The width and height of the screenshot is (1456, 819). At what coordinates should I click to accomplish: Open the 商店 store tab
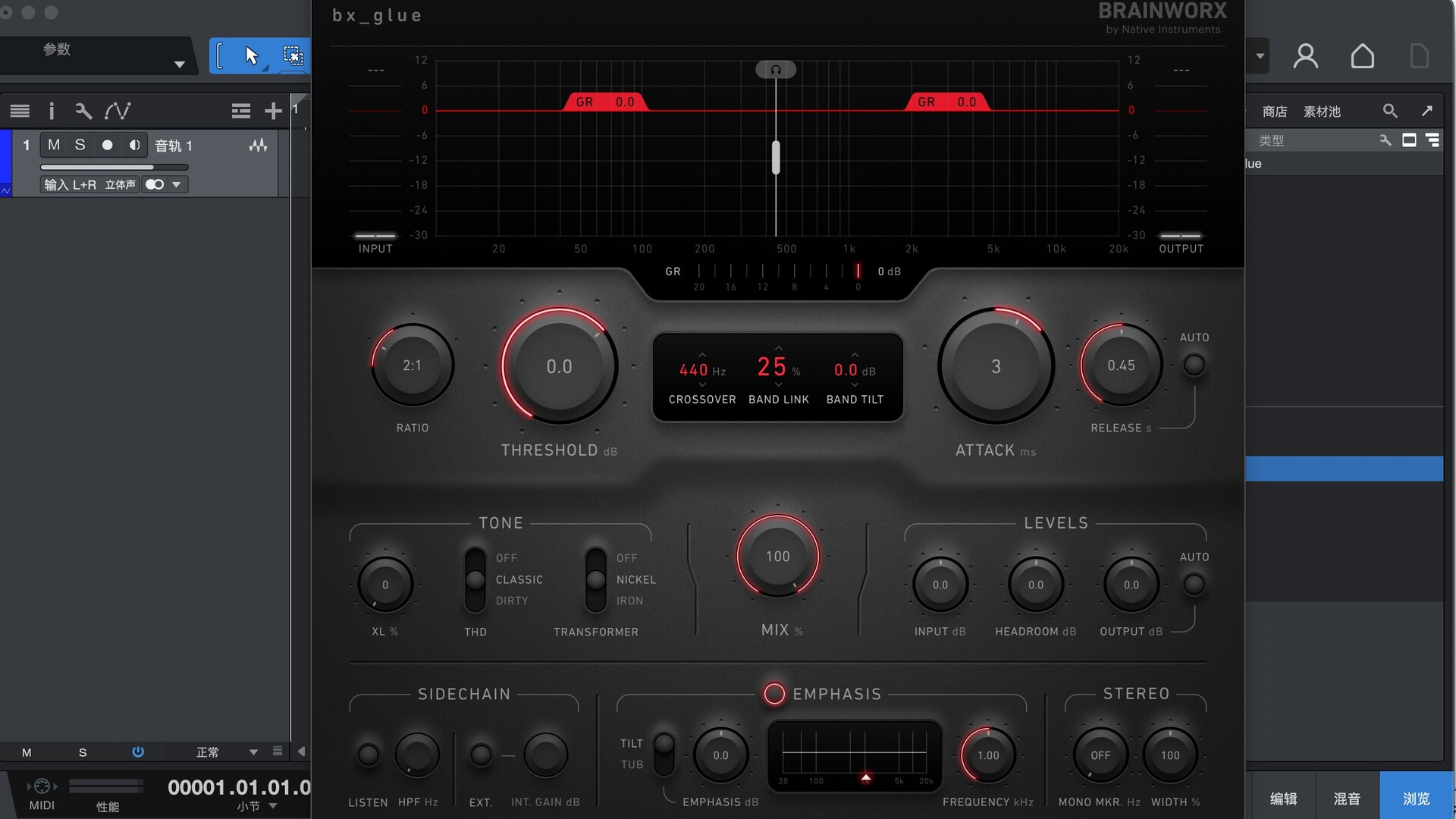[x=1275, y=111]
